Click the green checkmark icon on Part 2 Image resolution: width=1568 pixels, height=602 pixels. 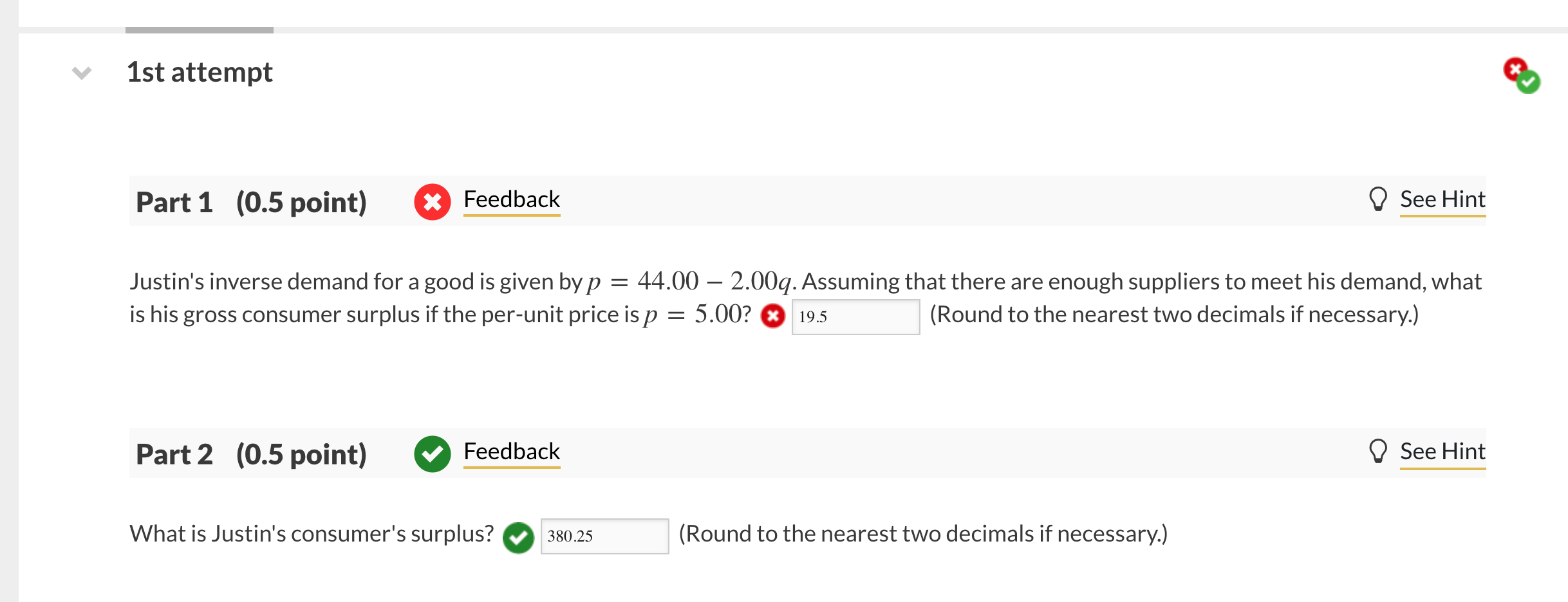pyautogui.click(x=432, y=453)
